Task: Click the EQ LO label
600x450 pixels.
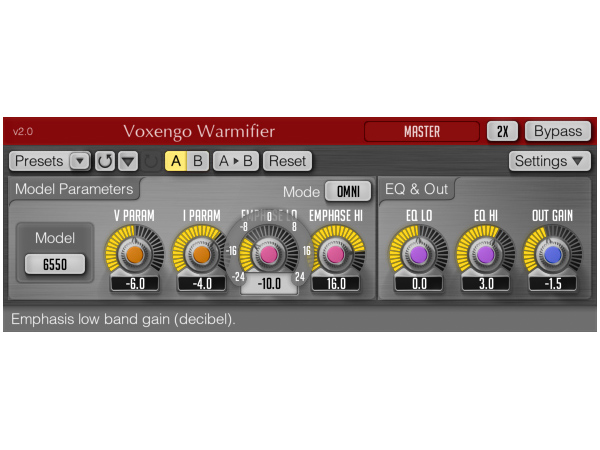Action: tap(419, 216)
